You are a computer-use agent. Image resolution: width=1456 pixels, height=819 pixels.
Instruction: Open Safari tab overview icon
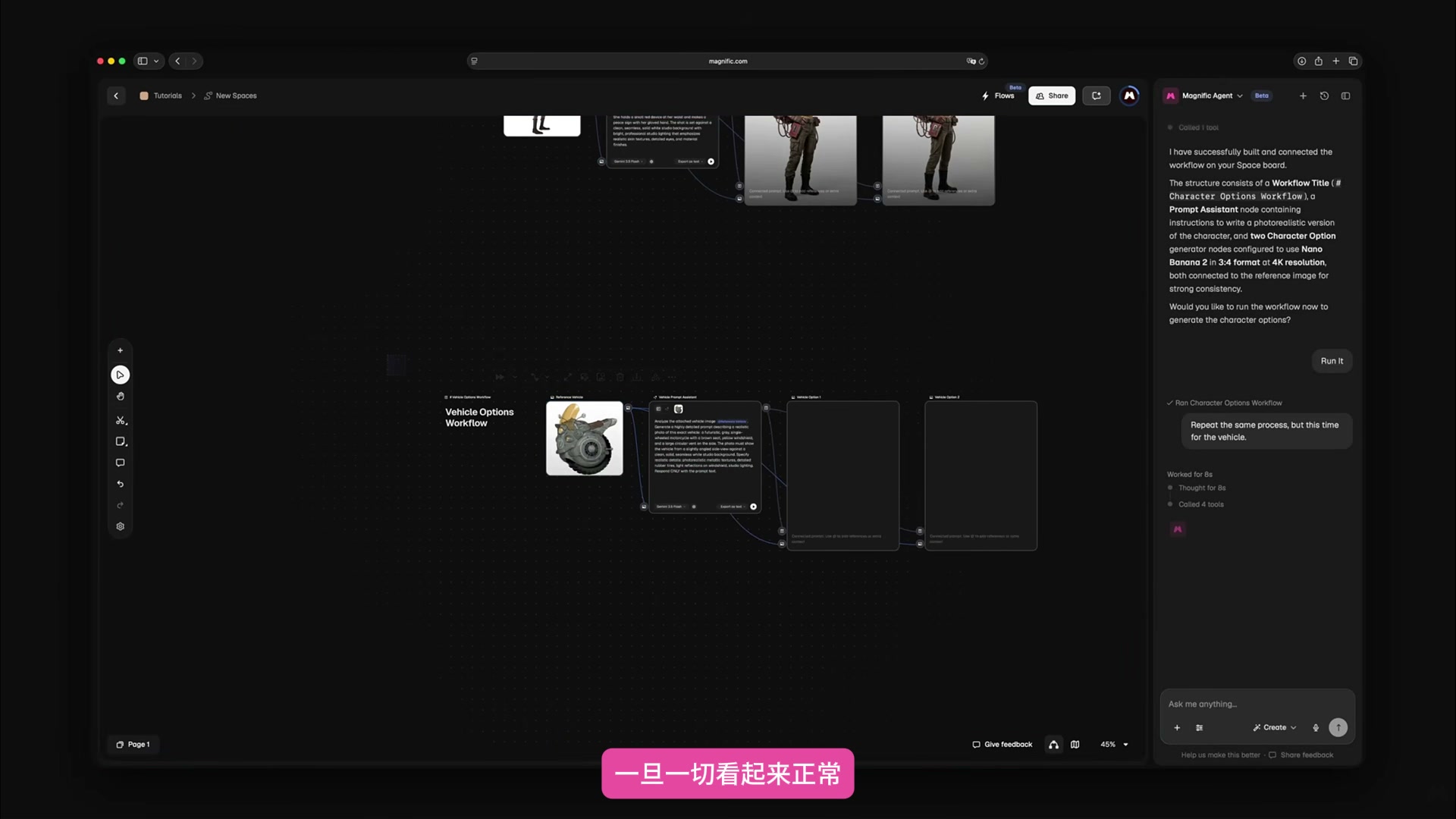[x=1353, y=61]
